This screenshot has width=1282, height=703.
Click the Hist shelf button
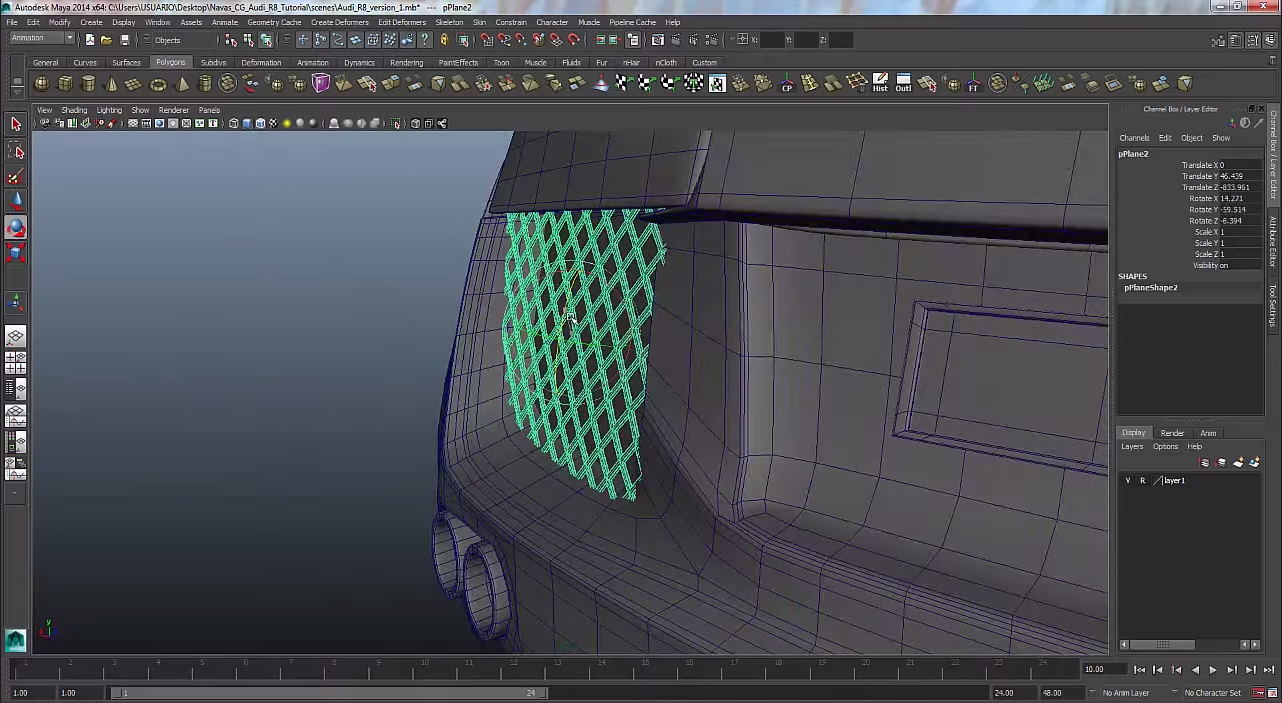880,84
